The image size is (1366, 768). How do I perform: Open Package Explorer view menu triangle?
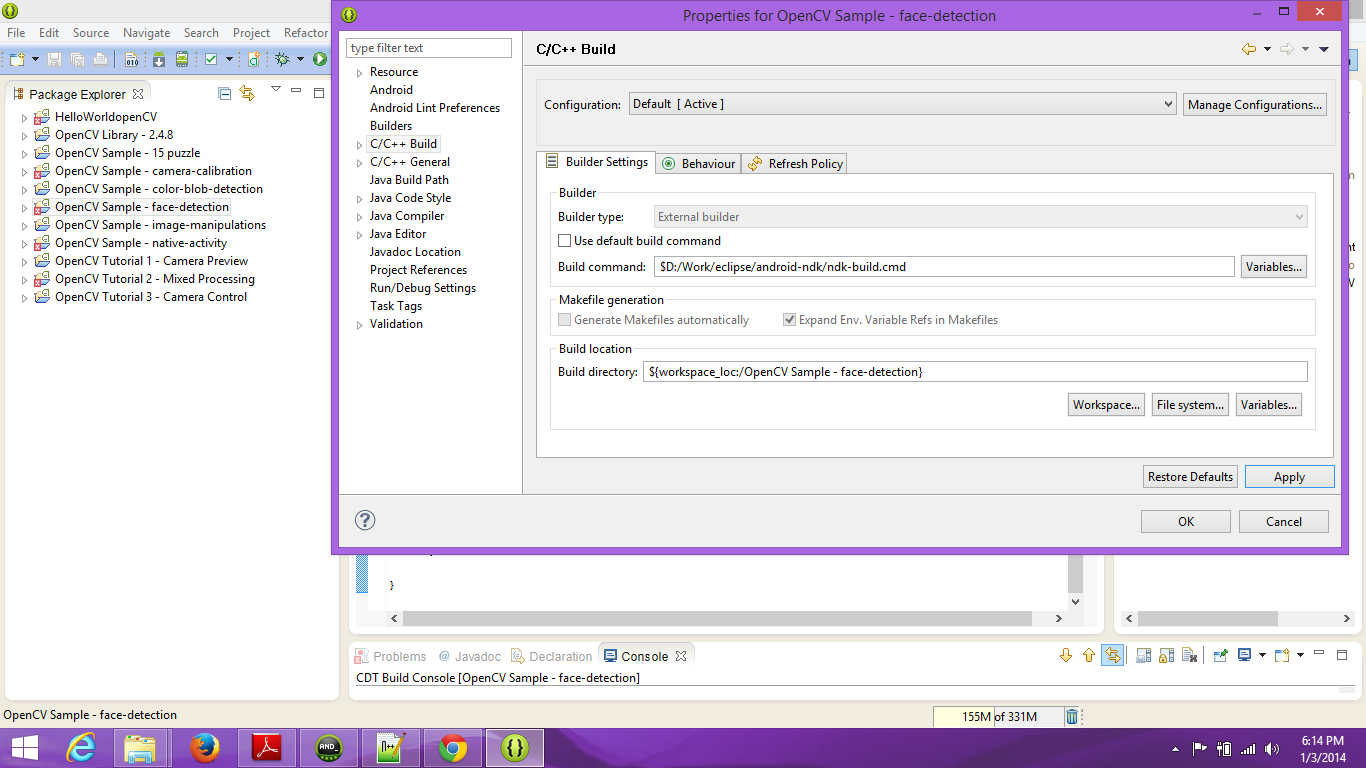coord(276,90)
